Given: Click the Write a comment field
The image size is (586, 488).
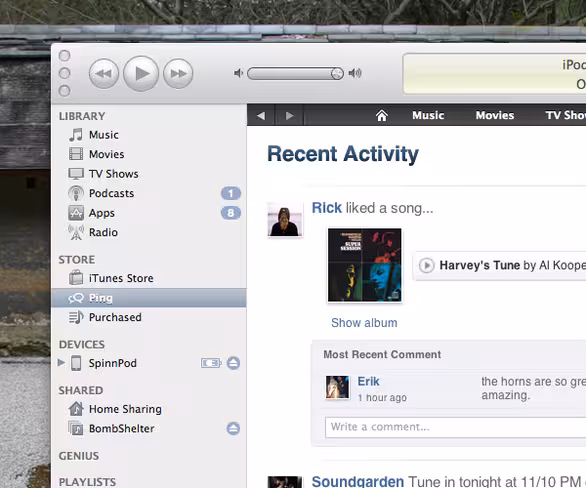Looking at the screenshot, I should [456, 427].
